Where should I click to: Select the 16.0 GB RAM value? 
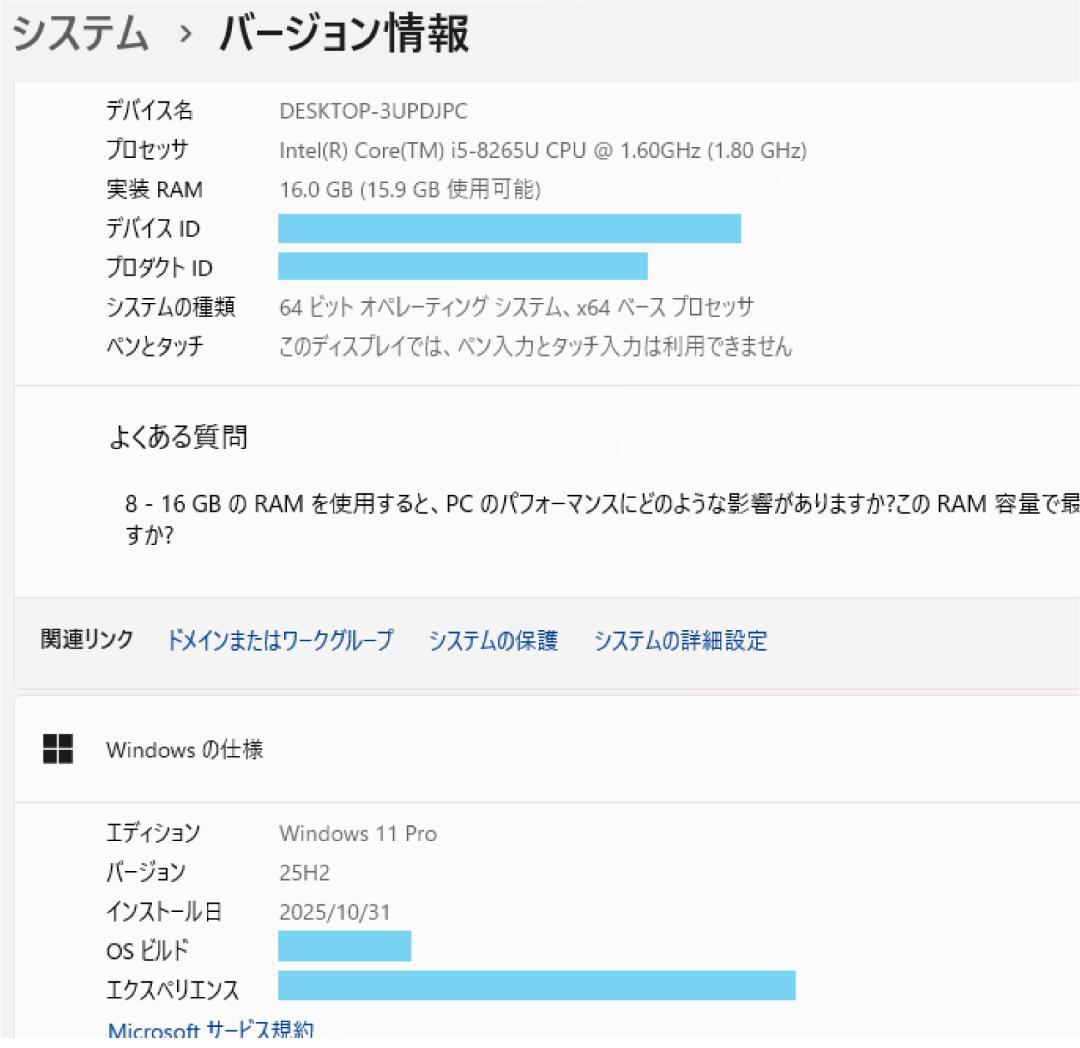[x=410, y=189]
